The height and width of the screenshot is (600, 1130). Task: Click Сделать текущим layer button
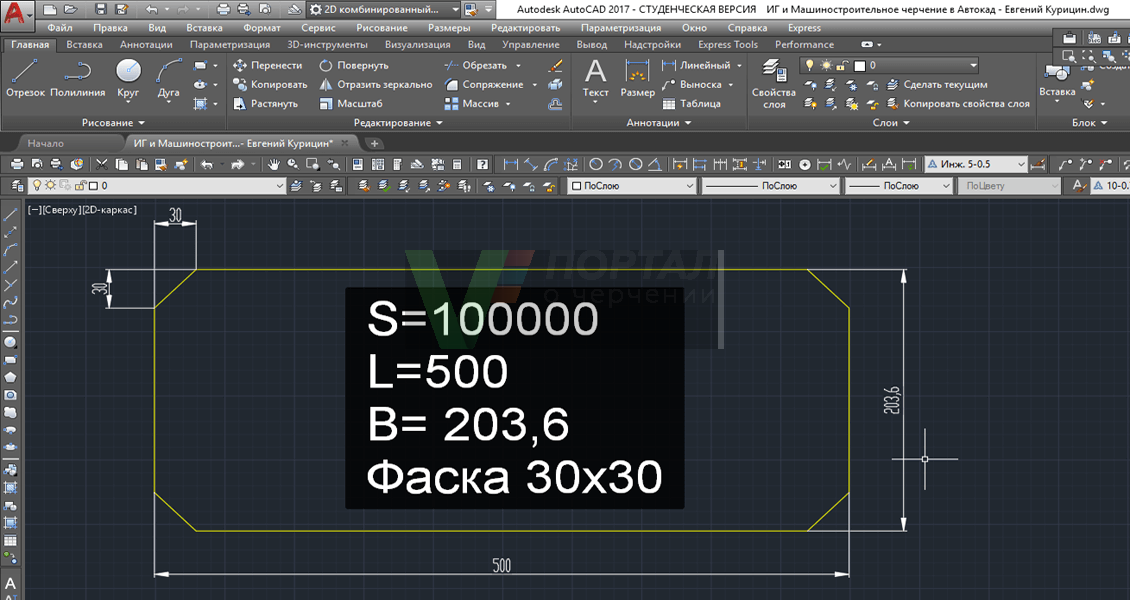(937, 84)
